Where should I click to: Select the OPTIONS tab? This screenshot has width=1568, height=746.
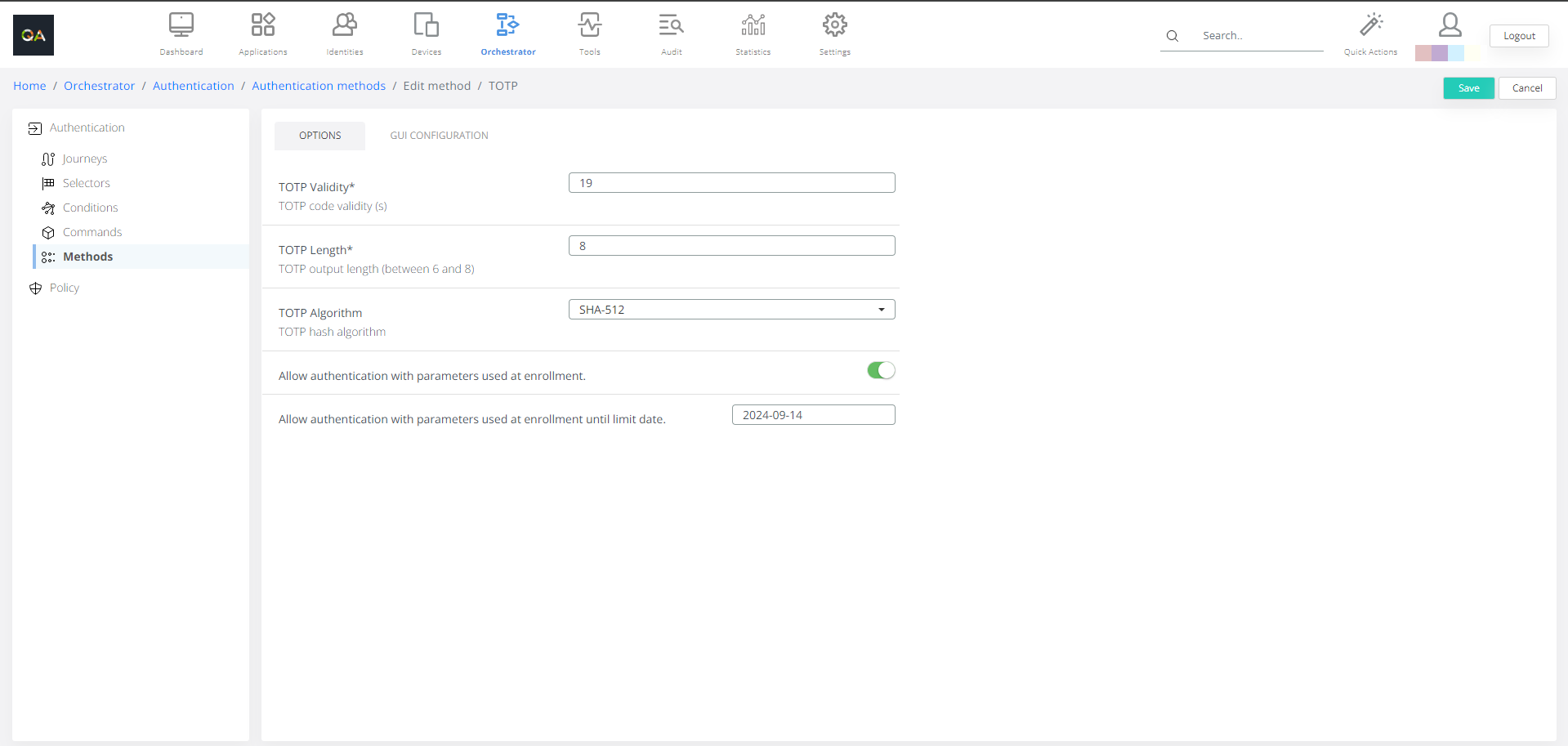tap(319, 136)
